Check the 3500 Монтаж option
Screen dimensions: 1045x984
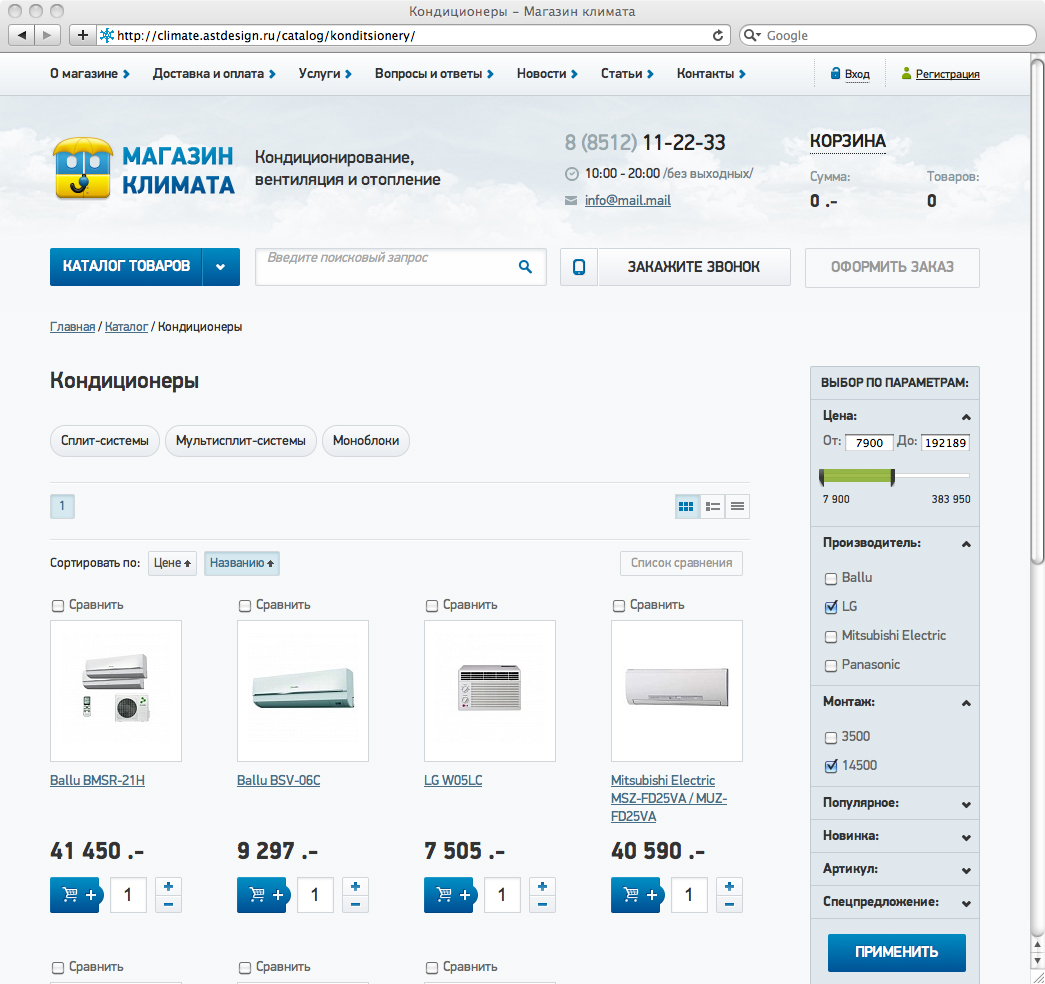coord(830,737)
